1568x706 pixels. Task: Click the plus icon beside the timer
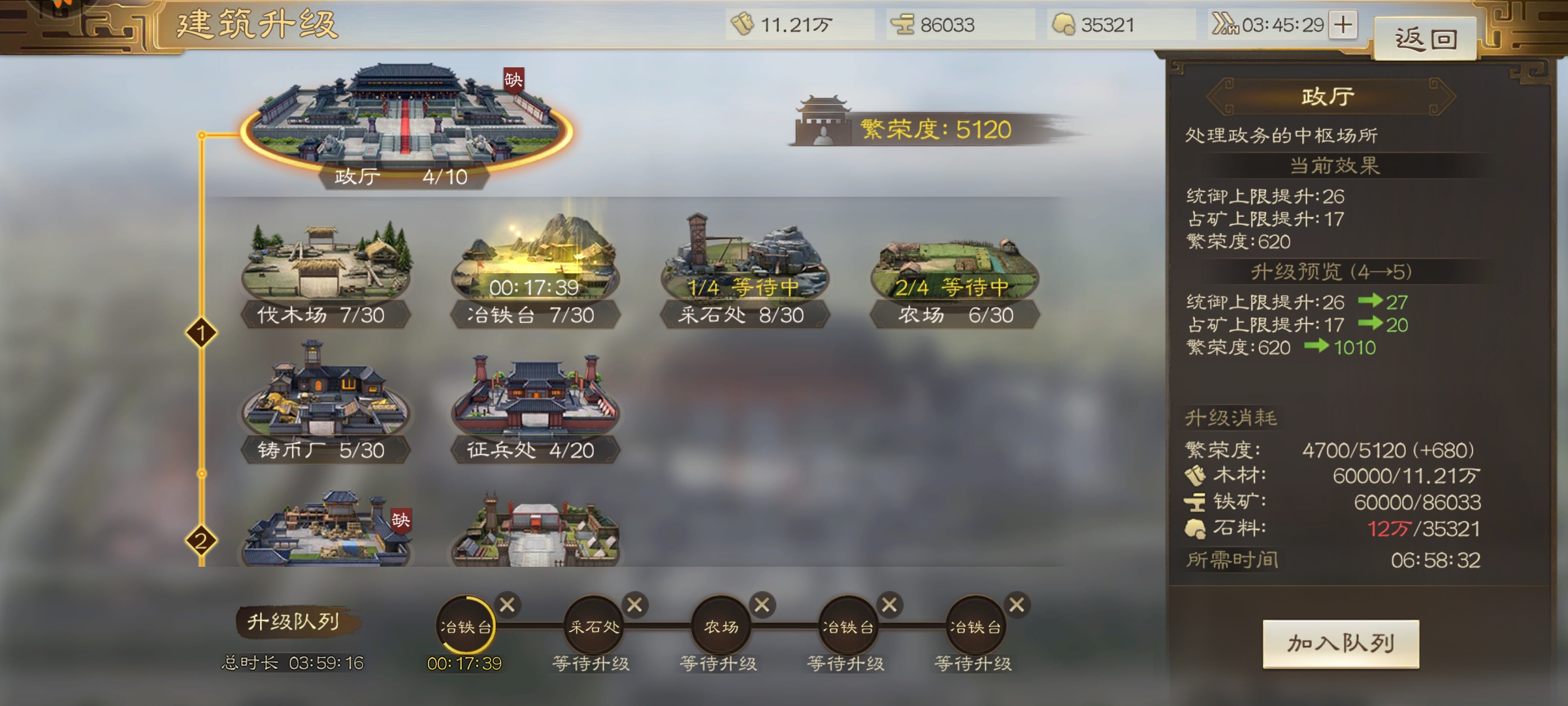pos(1343,25)
